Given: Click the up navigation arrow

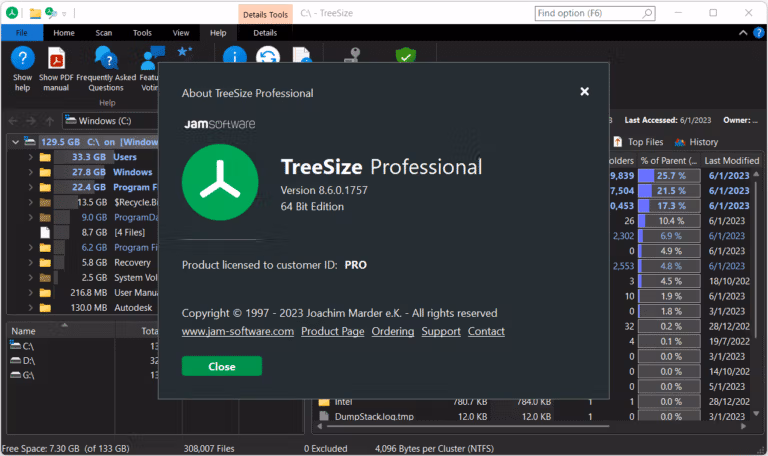Looking at the screenshot, I should tap(49, 121).
